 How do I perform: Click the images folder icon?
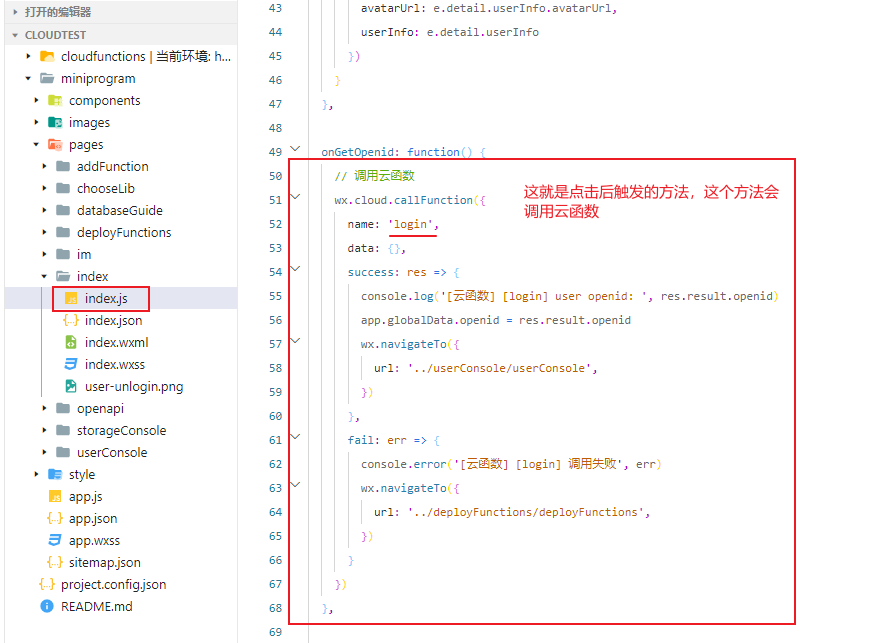coord(55,122)
